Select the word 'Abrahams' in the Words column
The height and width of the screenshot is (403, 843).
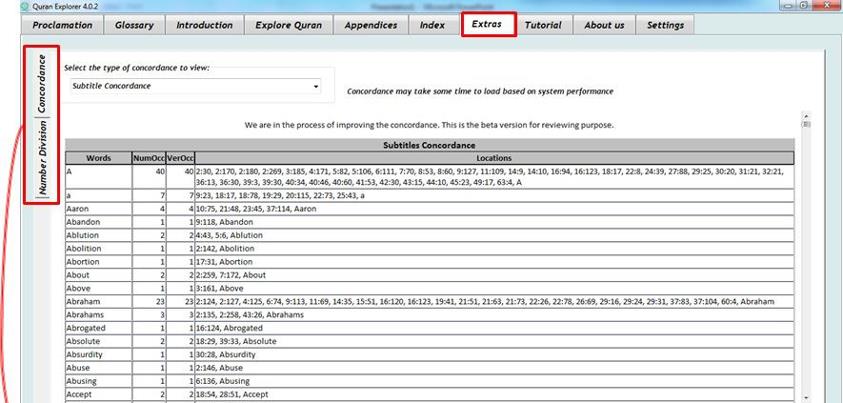point(85,315)
